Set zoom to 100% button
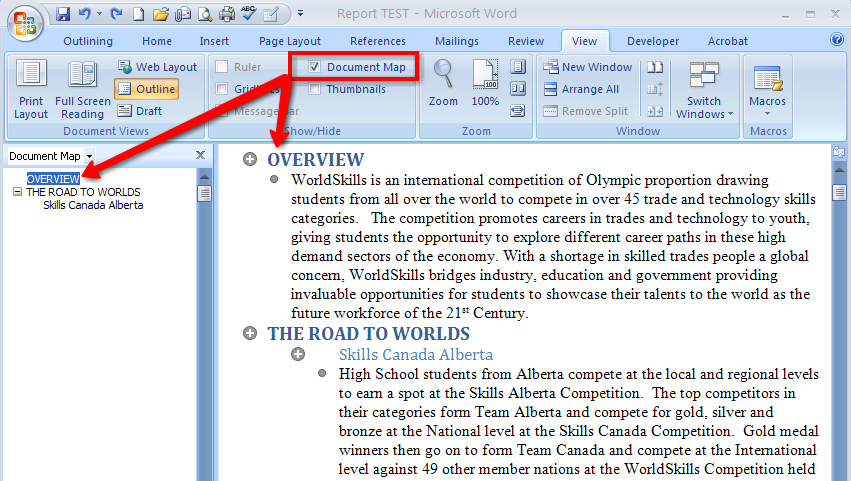Viewport: 851px width, 481px height. pyautogui.click(x=485, y=83)
